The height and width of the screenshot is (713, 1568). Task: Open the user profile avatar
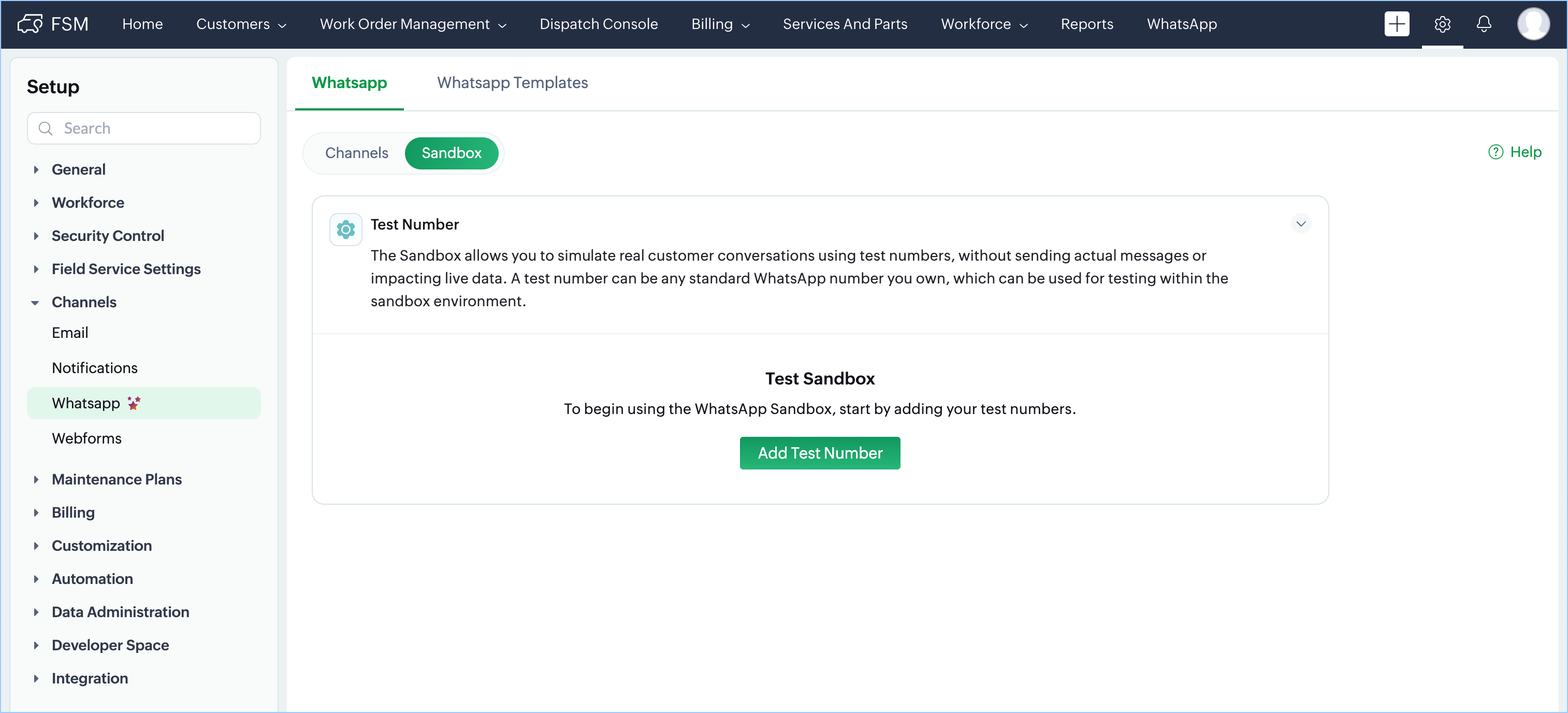click(1533, 24)
